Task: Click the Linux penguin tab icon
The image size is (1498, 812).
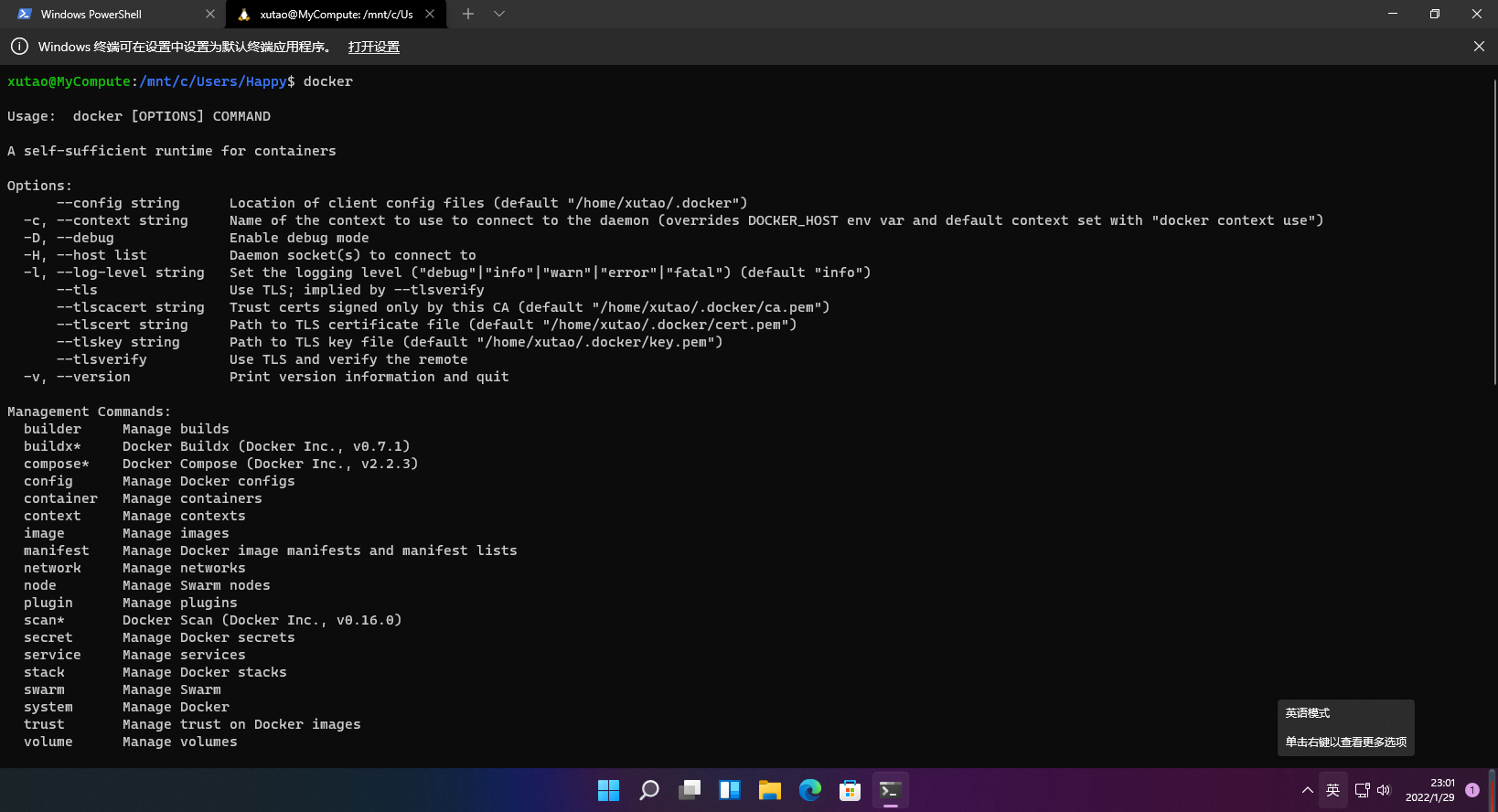Action: [244, 14]
